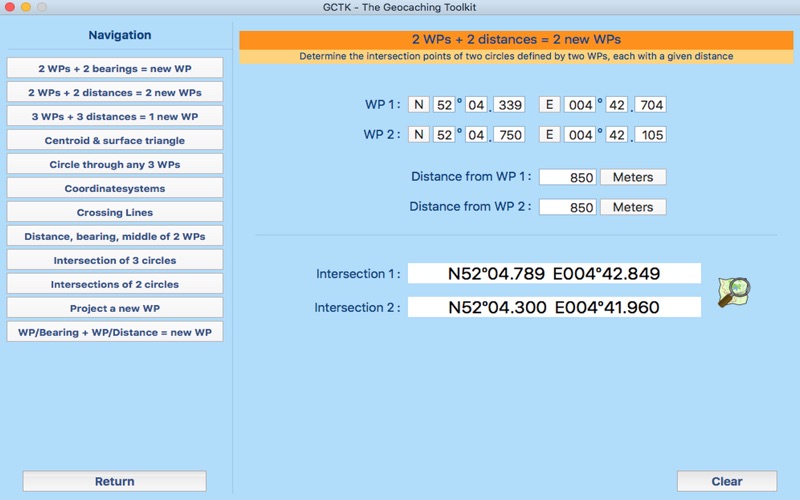Select Intersection 2 result N52°04.300 E004°41.960

tap(554, 307)
